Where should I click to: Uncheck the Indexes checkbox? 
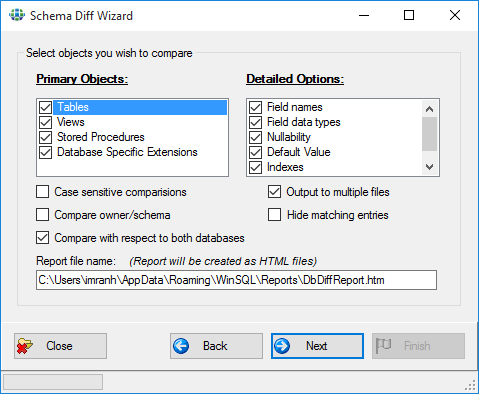[256, 167]
